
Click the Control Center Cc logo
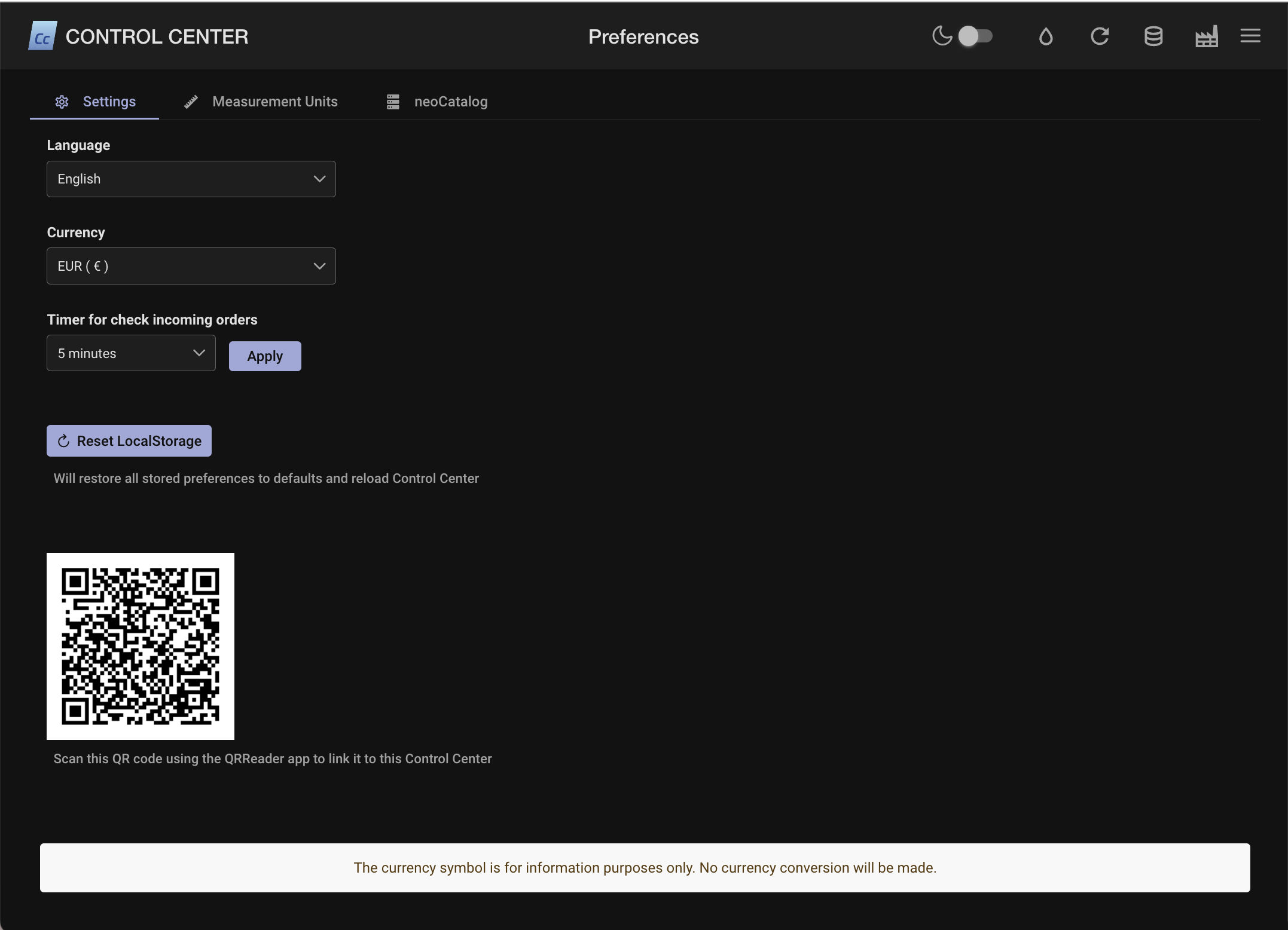[42, 36]
